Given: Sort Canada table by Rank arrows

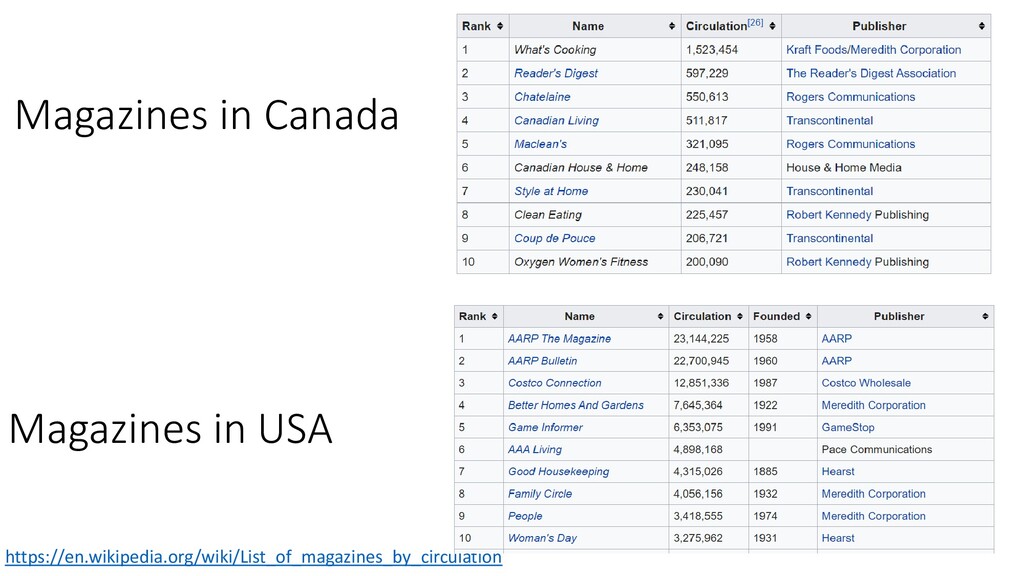Looking at the screenshot, I should click(500, 26).
